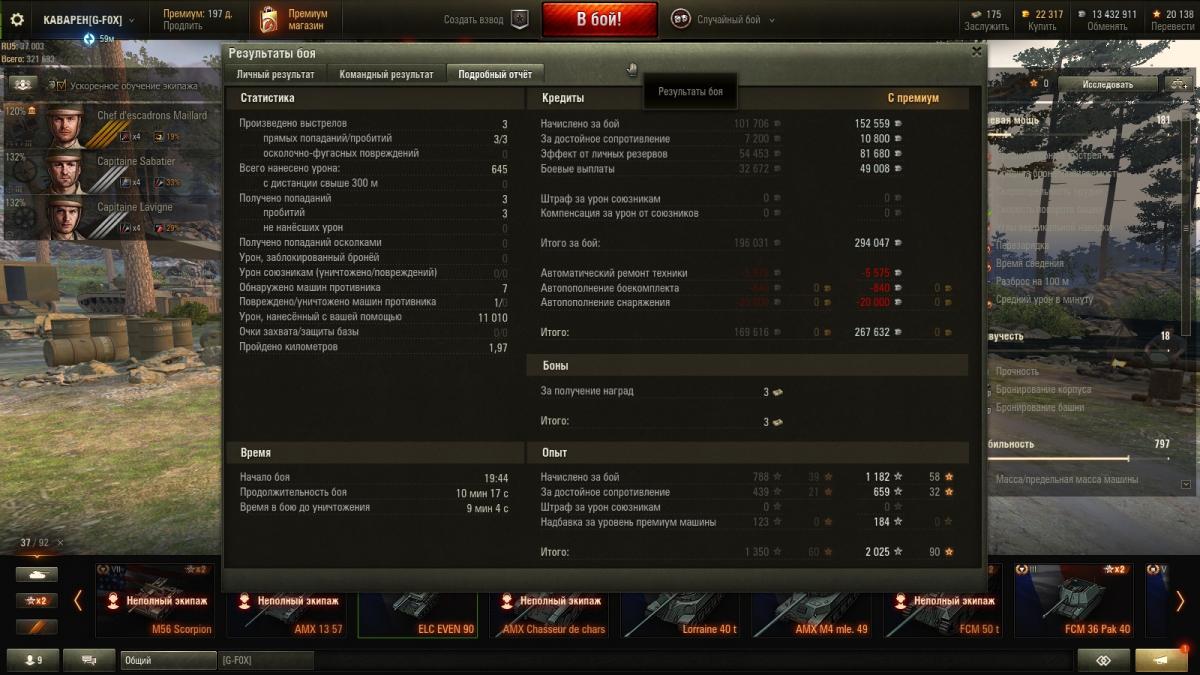Select the Подробный отчёт tab
Screen dimensions: 1200x675
tap(495, 74)
